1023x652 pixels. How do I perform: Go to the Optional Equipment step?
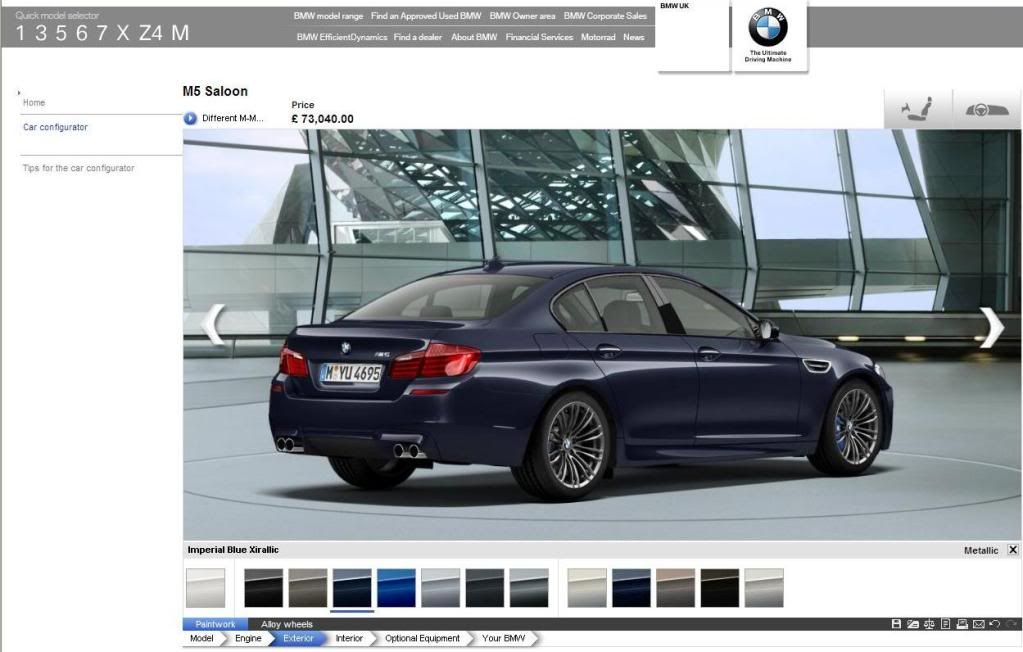(x=422, y=638)
